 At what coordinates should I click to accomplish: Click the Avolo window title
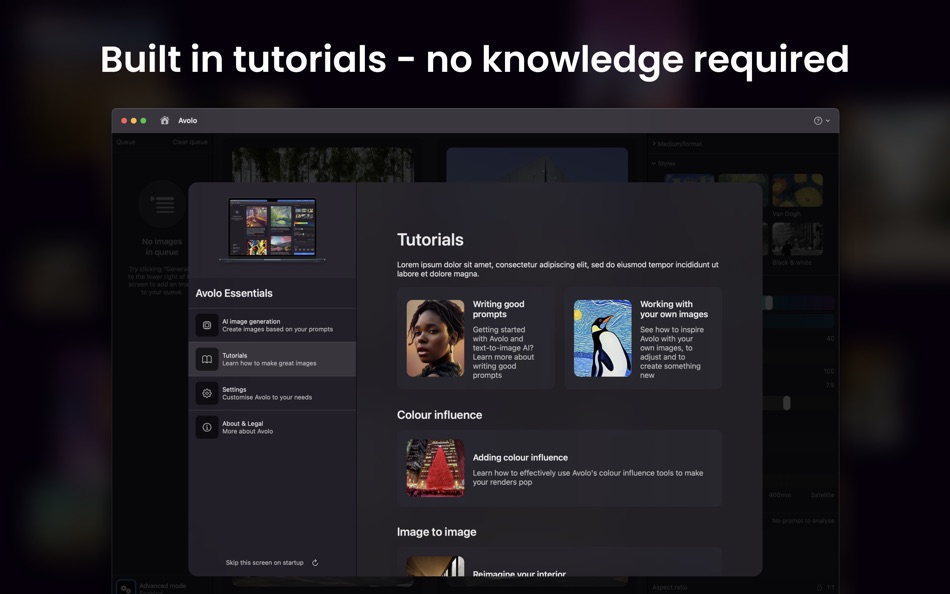click(x=187, y=121)
